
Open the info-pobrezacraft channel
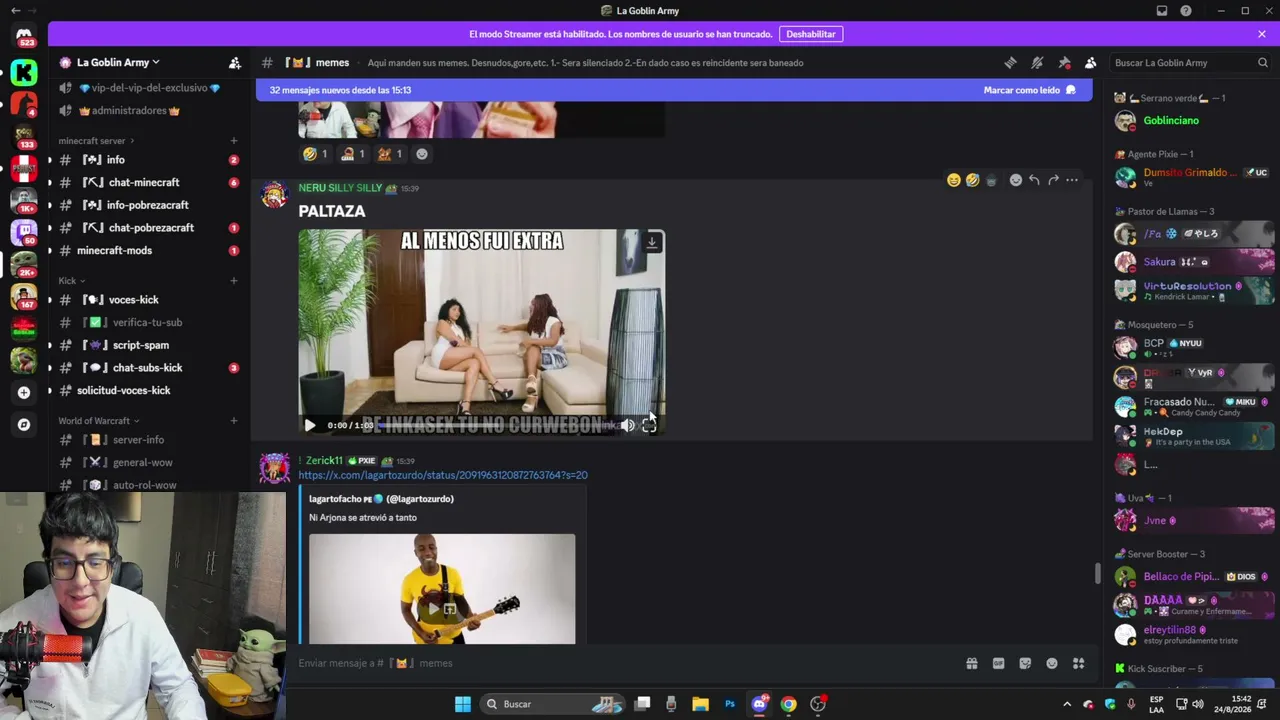coord(148,205)
